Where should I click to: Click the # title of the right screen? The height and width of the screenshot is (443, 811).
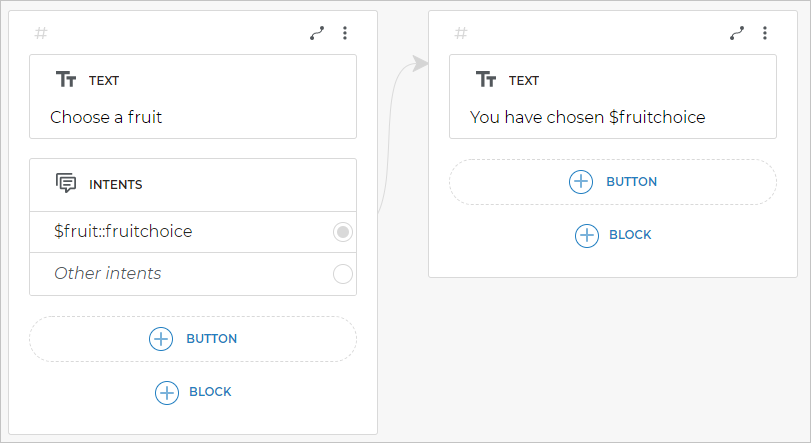click(461, 33)
